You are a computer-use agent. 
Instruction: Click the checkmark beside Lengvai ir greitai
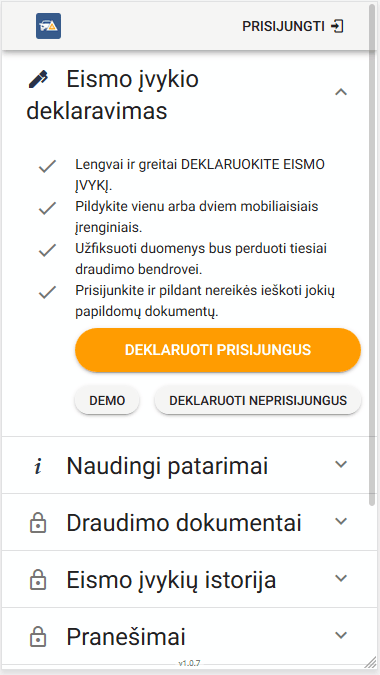click(47, 166)
